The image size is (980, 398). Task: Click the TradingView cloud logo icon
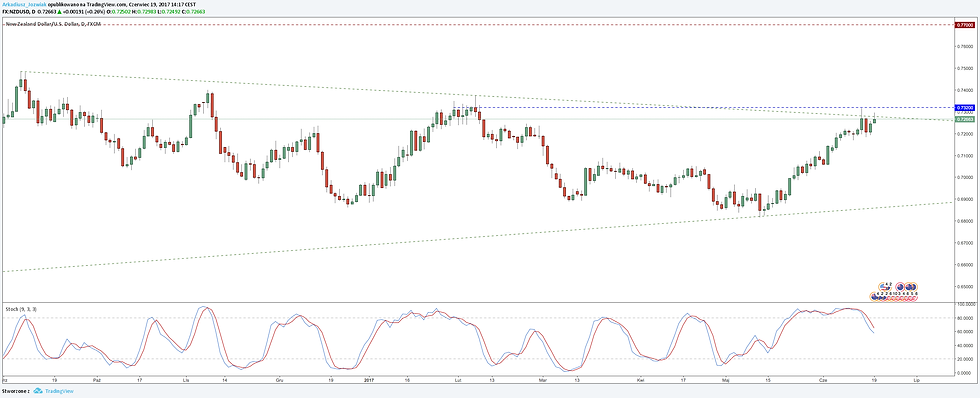point(38,392)
